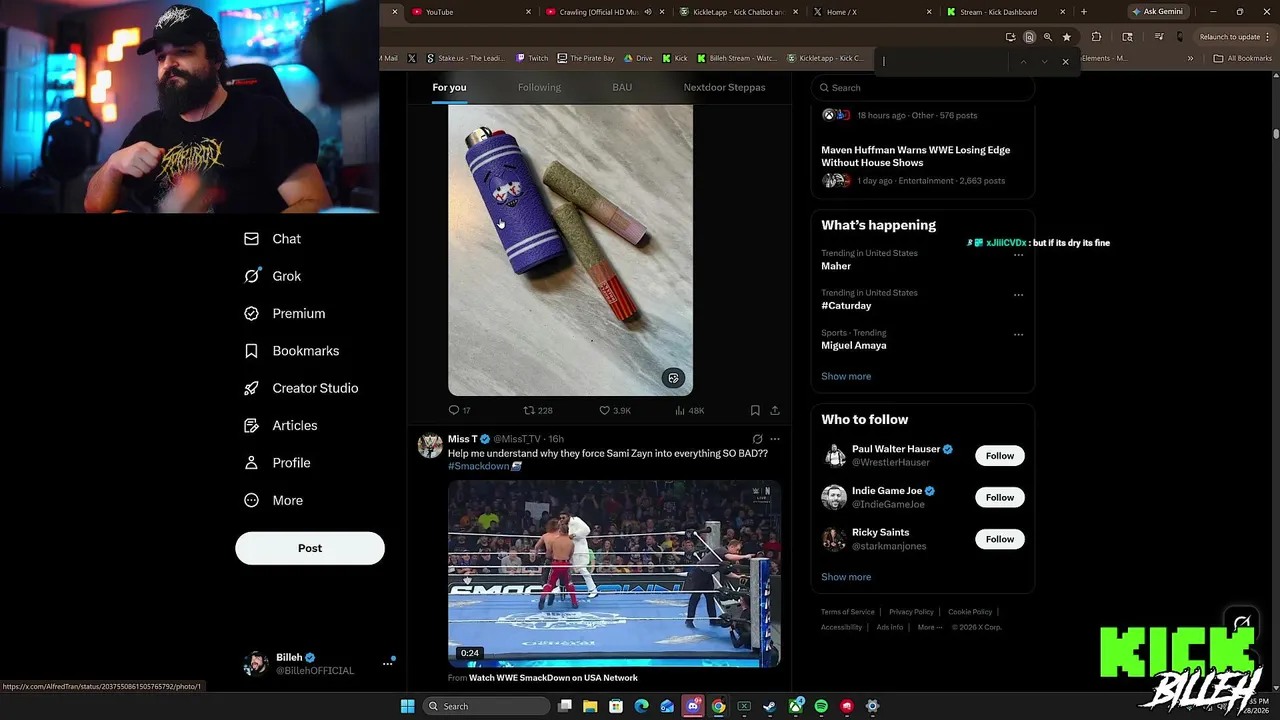1280x720 pixels.
Task: Switch to the BAU tab
Action: pos(622,87)
